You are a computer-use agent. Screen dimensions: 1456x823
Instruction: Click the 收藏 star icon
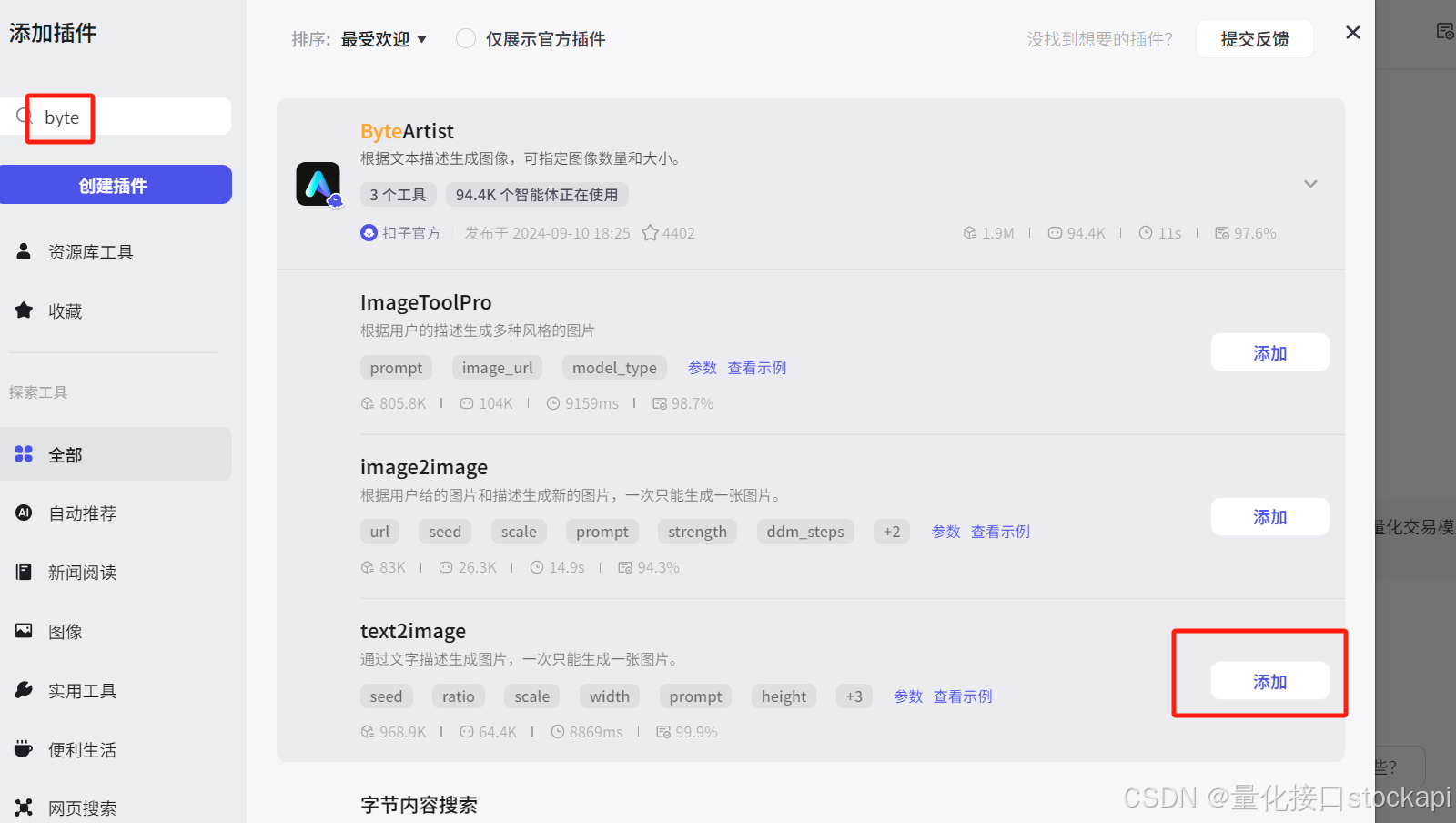[24, 310]
